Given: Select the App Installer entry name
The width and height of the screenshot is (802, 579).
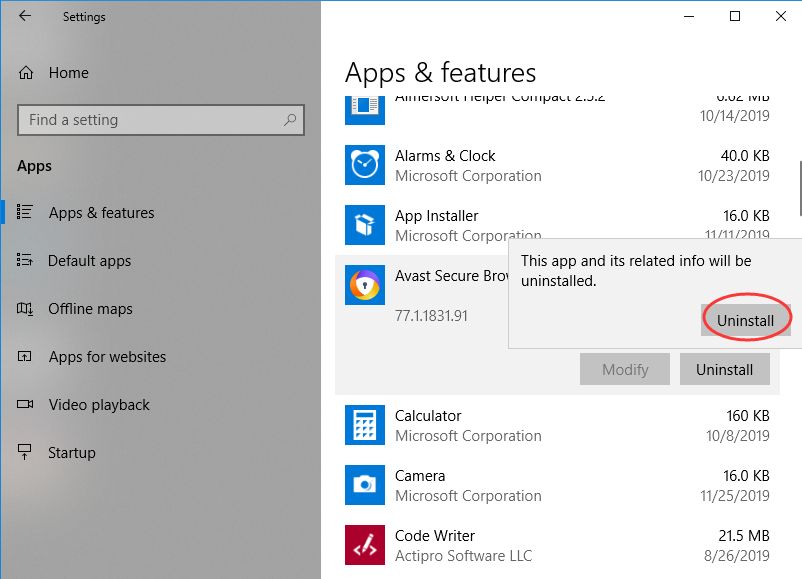Looking at the screenshot, I should click(436, 216).
